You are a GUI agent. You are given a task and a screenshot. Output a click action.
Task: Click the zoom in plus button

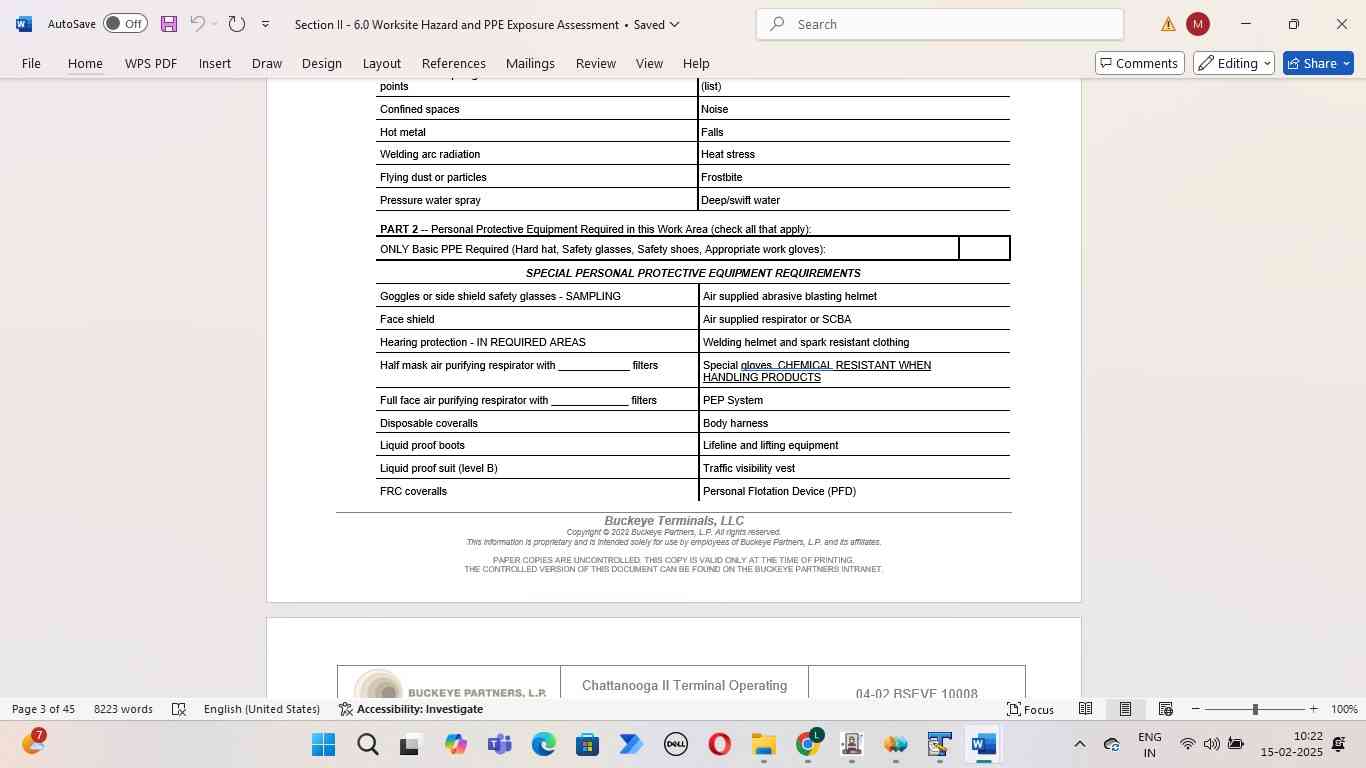point(1314,709)
